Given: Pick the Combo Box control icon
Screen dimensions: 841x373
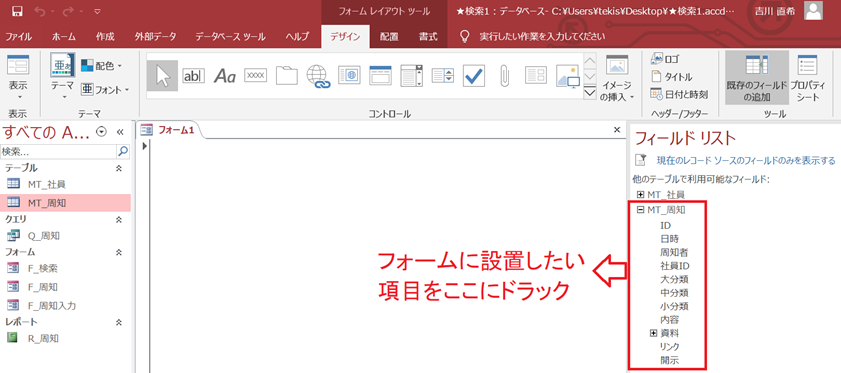Looking at the screenshot, I should [x=412, y=76].
